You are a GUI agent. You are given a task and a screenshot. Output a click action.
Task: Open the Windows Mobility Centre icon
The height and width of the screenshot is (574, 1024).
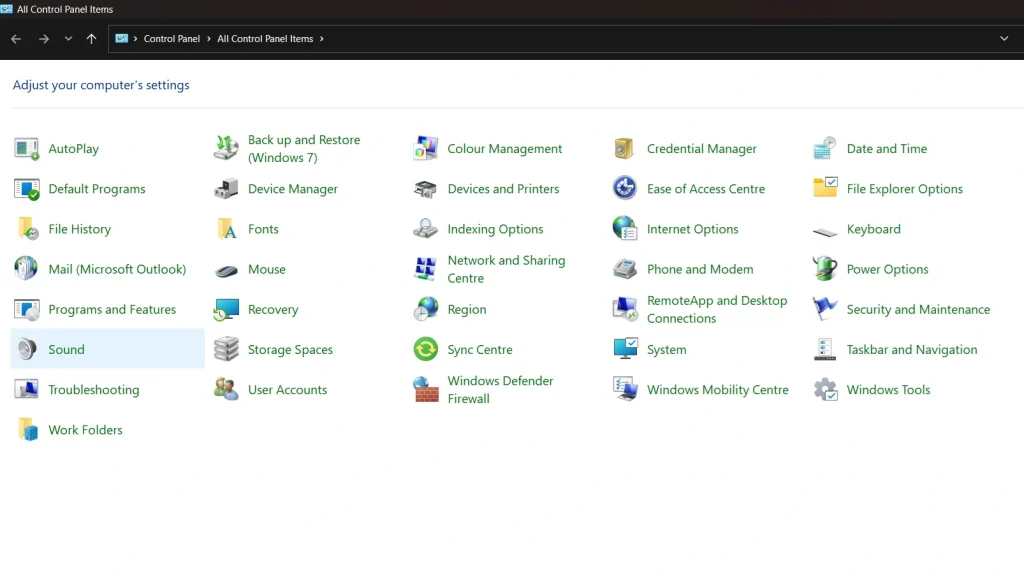[x=625, y=390]
